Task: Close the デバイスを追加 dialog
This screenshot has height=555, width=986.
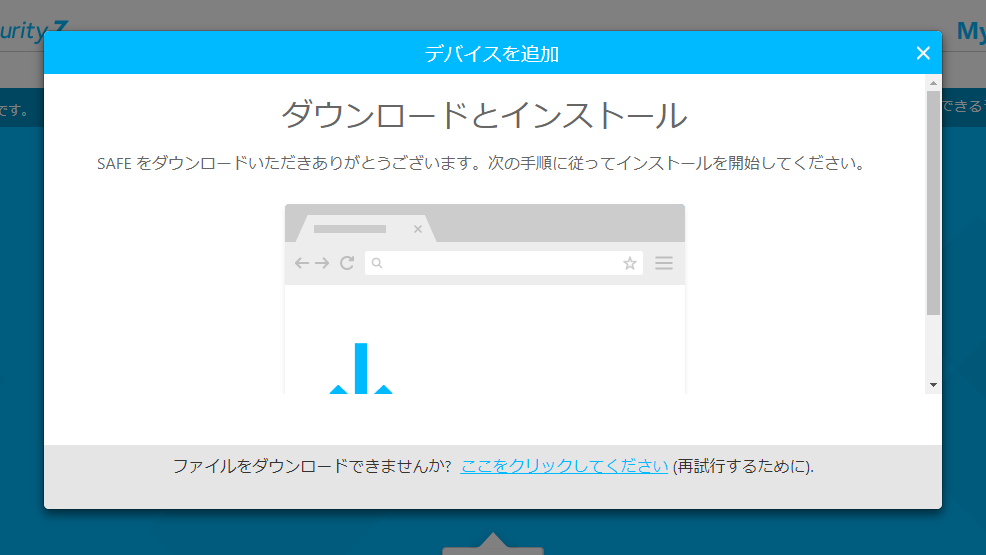Action: point(922,53)
